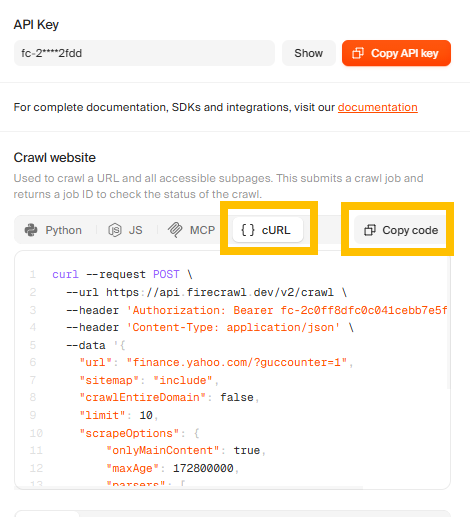The image size is (470, 517).
Task: Click the horizontal scrollbar under the code
Action: tap(189, 488)
